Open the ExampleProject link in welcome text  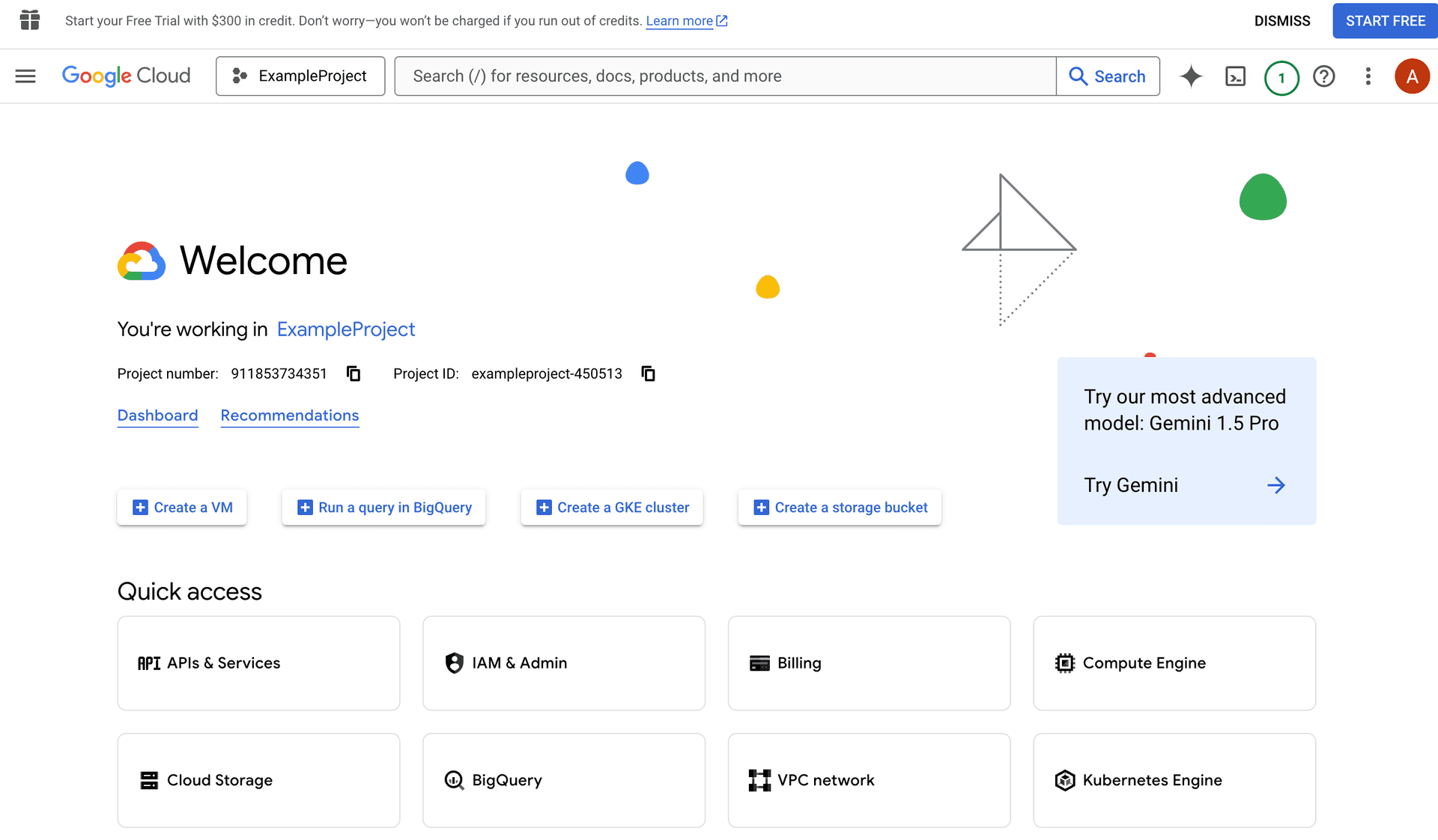coord(345,329)
